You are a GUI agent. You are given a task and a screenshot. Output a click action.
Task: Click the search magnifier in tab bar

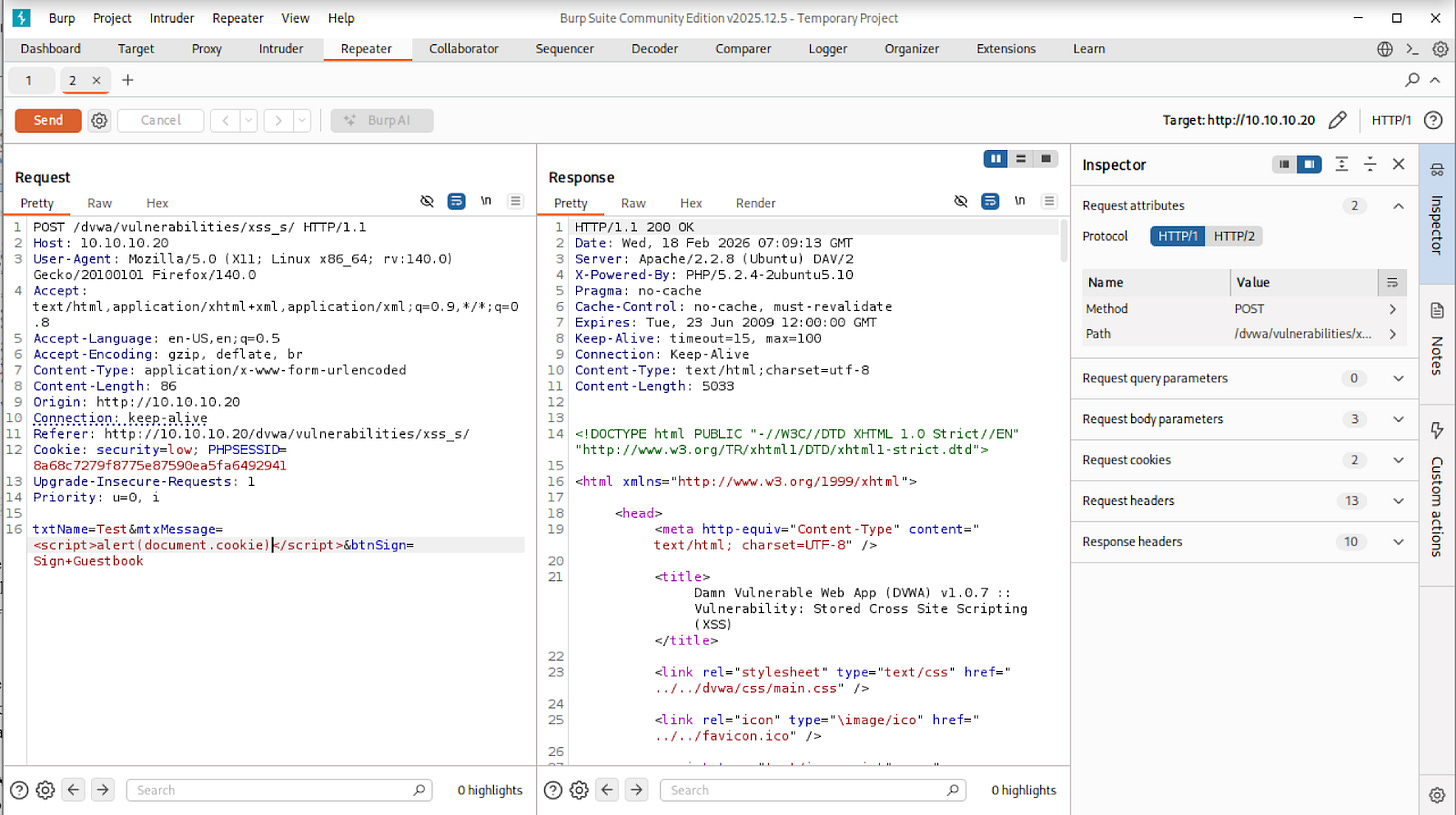click(x=1413, y=80)
